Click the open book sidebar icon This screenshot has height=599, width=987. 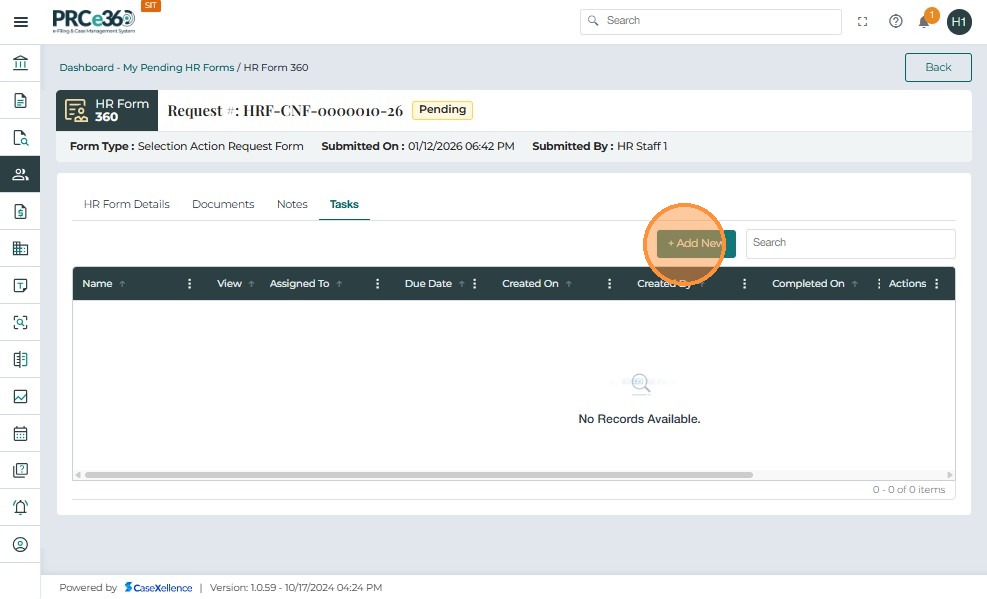click(x=20, y=359)
